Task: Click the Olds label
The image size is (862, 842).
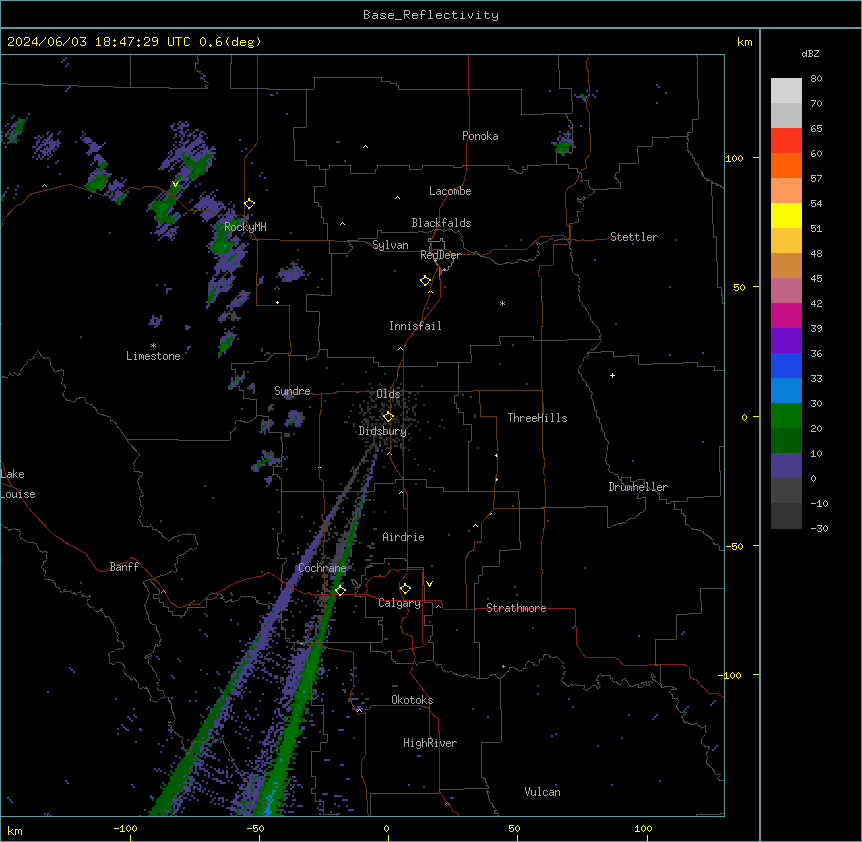Action: [x=388, y=394]
